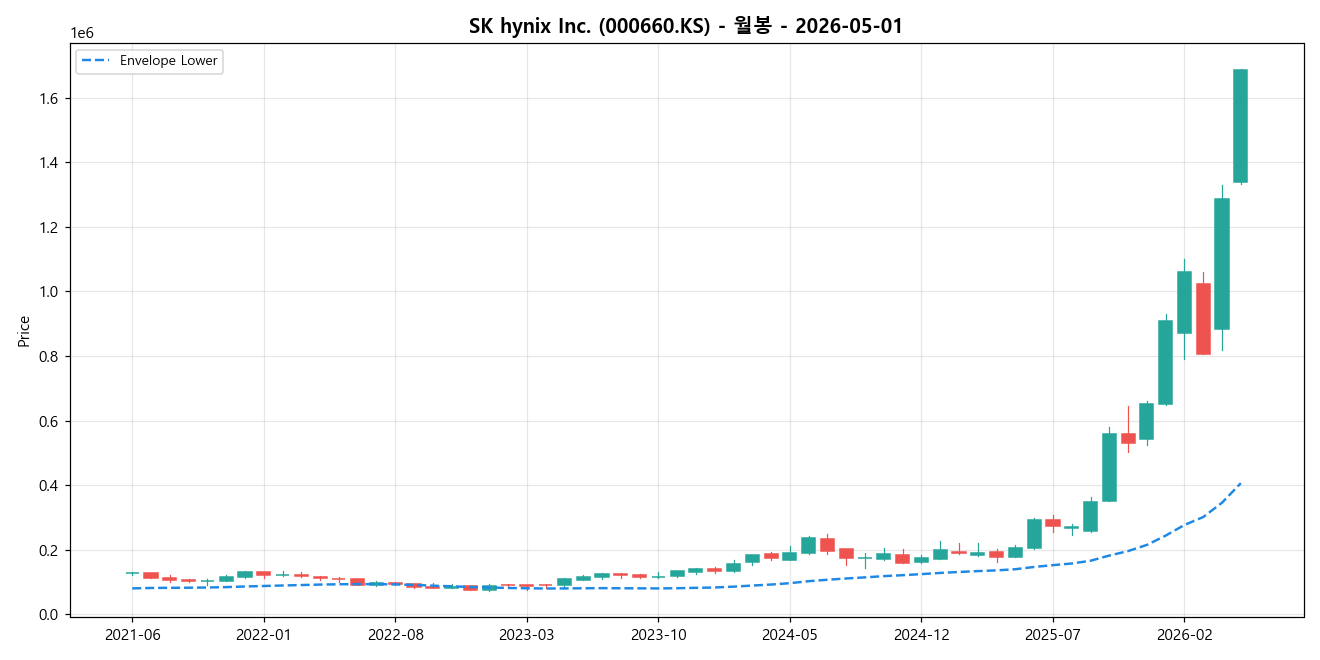The width and height of the screenshot is (1320, 660).
Task: Click the Price y-axis label
Action: tap(24, 331)
